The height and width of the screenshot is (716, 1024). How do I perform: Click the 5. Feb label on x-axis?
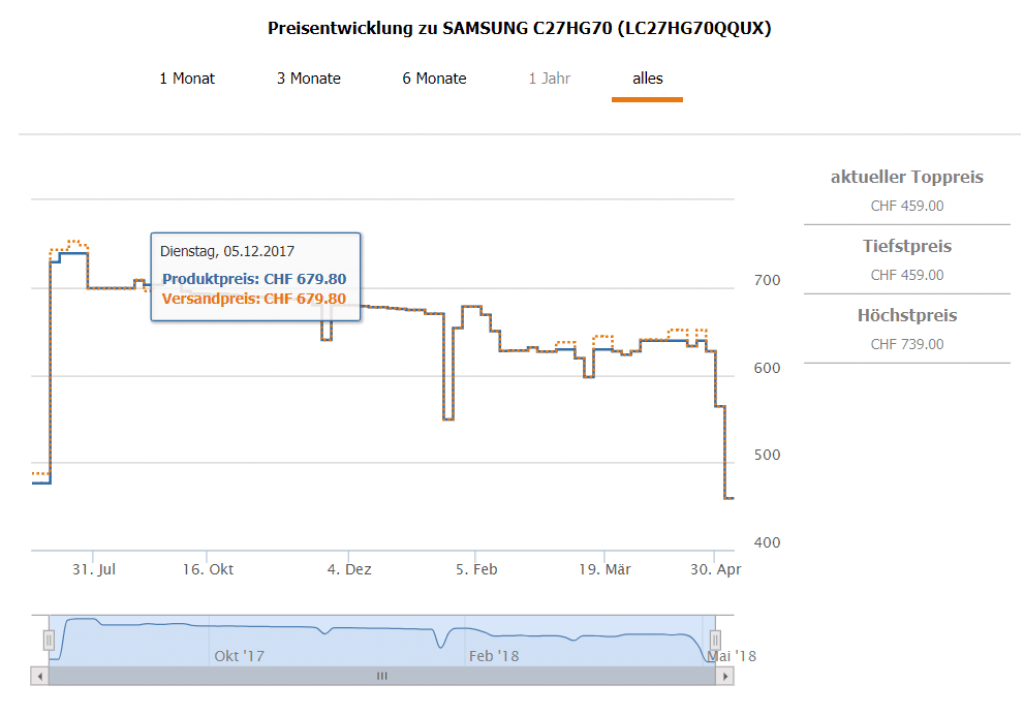click(x=476, y=569)
